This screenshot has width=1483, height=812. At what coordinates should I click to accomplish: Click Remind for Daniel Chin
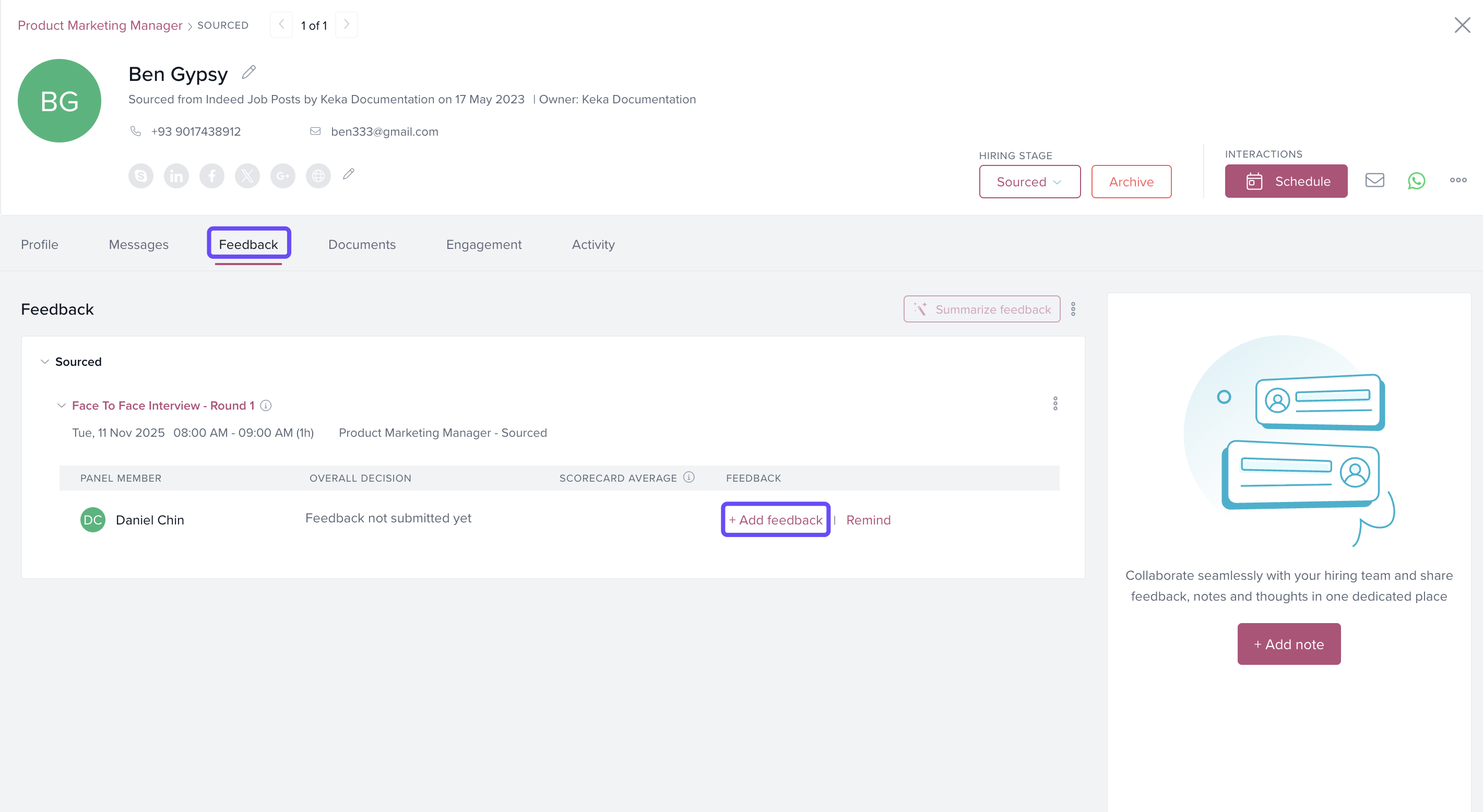pyautogui.click(x=868, y=520)
